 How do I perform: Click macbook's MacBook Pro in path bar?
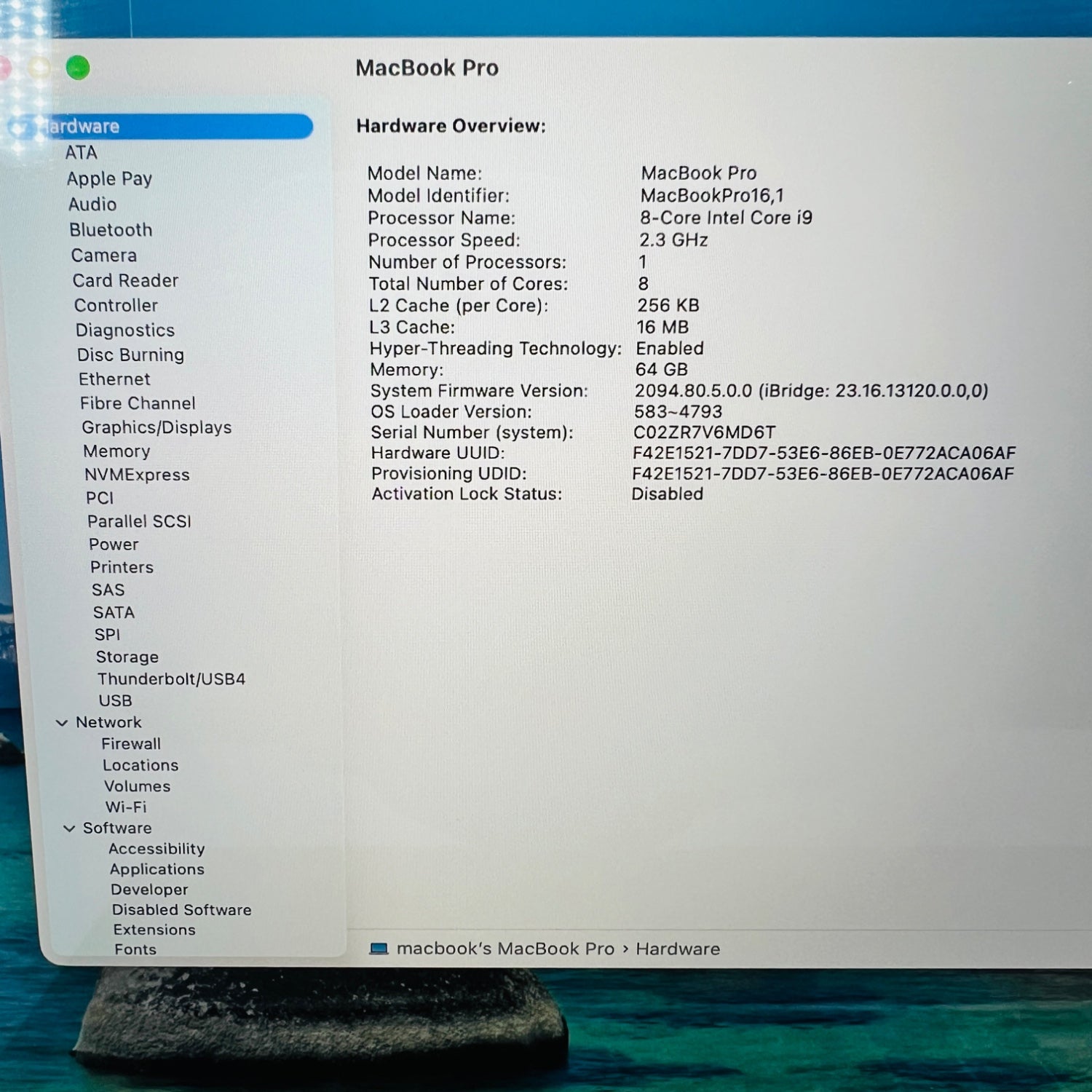click(x=505, y=949)
